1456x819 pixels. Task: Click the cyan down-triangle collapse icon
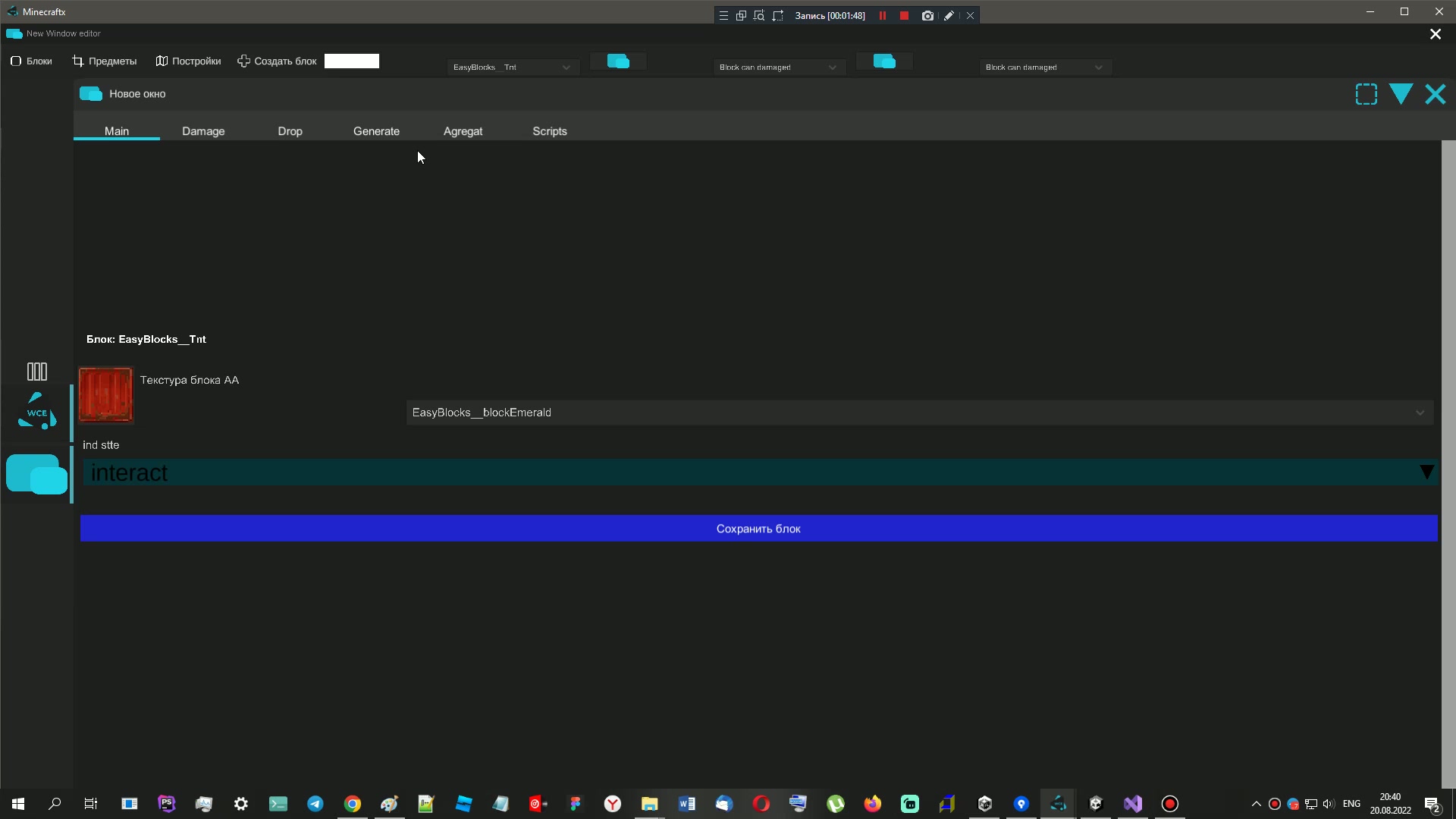[x=1401, y=94]
